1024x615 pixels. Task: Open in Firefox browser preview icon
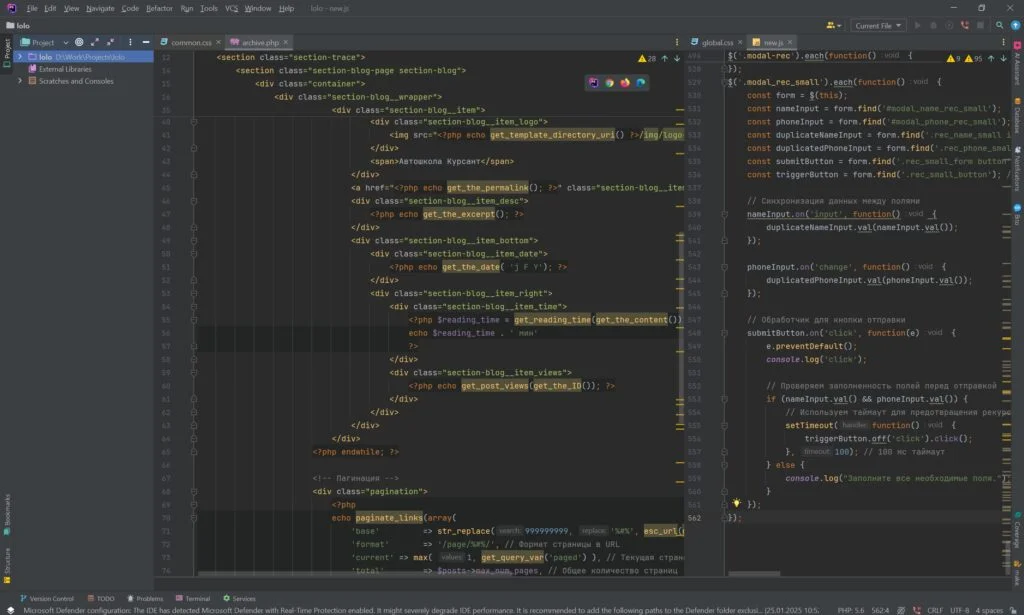(625, 83)
